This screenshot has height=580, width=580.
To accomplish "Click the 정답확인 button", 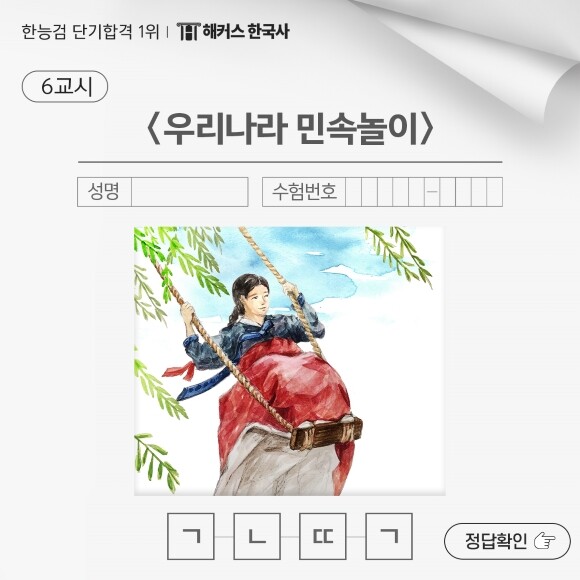I will pos(507,541).
